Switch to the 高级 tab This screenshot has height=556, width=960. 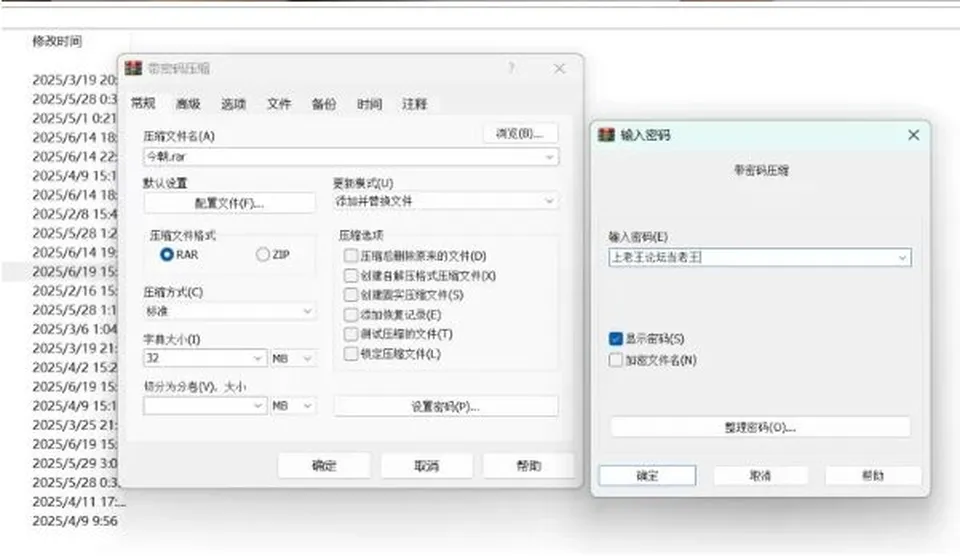(x=188, y=104)
